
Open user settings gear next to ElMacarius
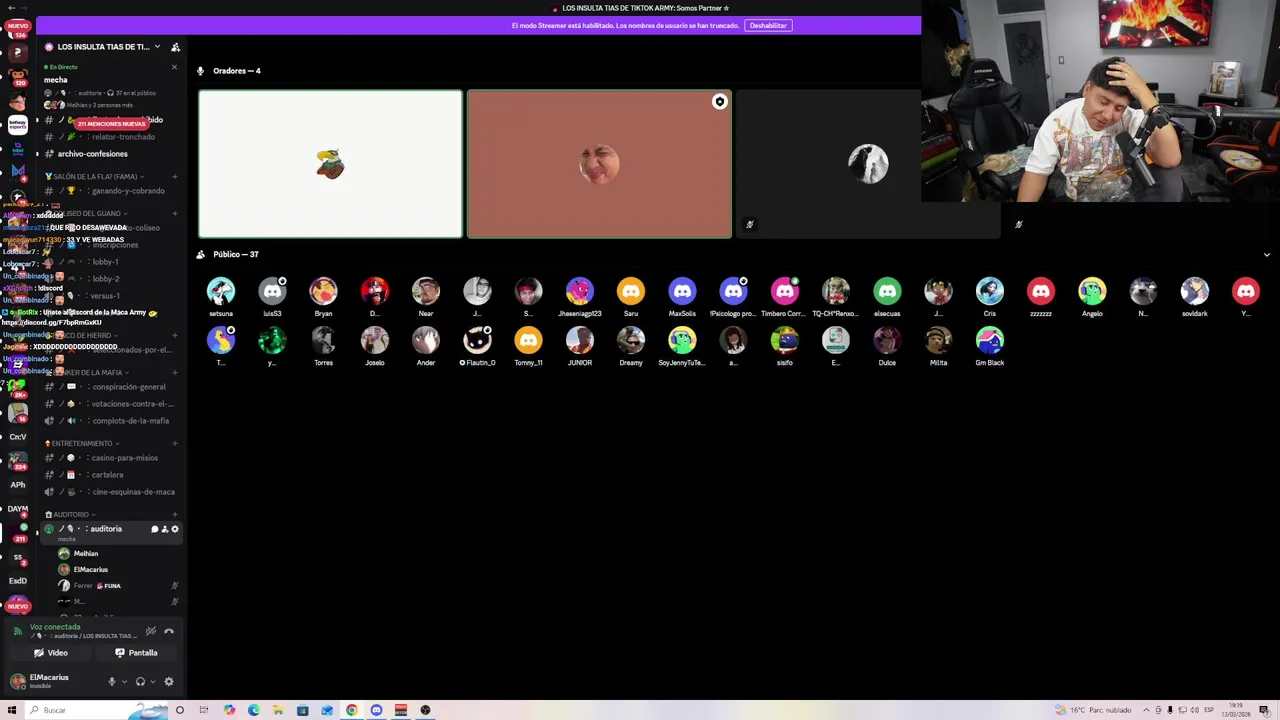coord(169,681)
